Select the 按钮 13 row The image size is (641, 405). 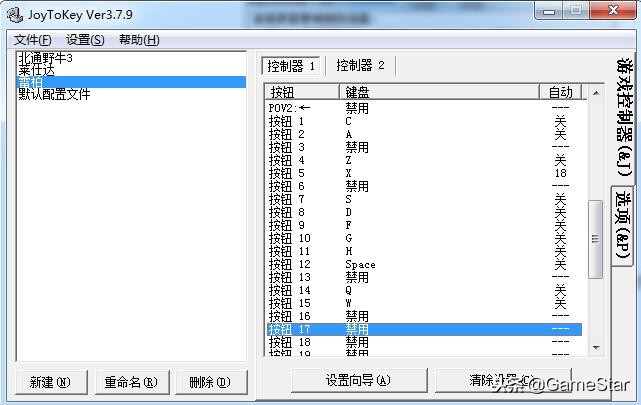(x=424, y=277)
